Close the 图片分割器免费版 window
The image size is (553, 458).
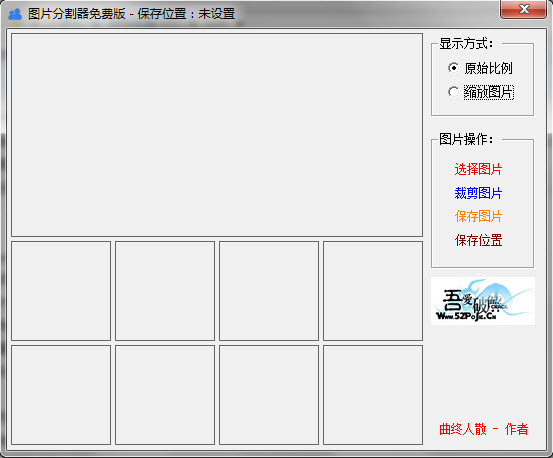[x=523, y=9]
